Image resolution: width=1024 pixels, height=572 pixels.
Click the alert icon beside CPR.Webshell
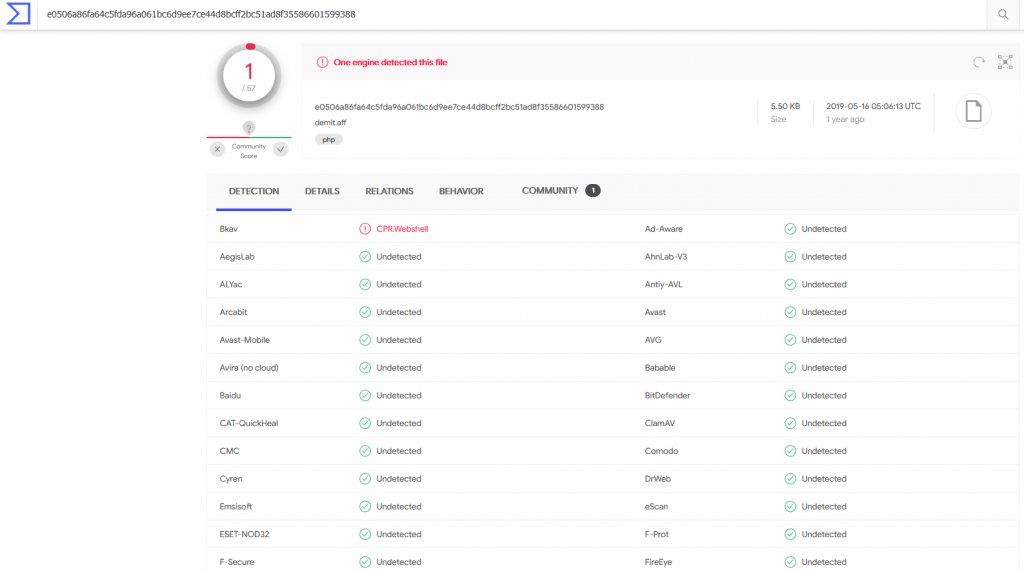click(x=365, y=229)
